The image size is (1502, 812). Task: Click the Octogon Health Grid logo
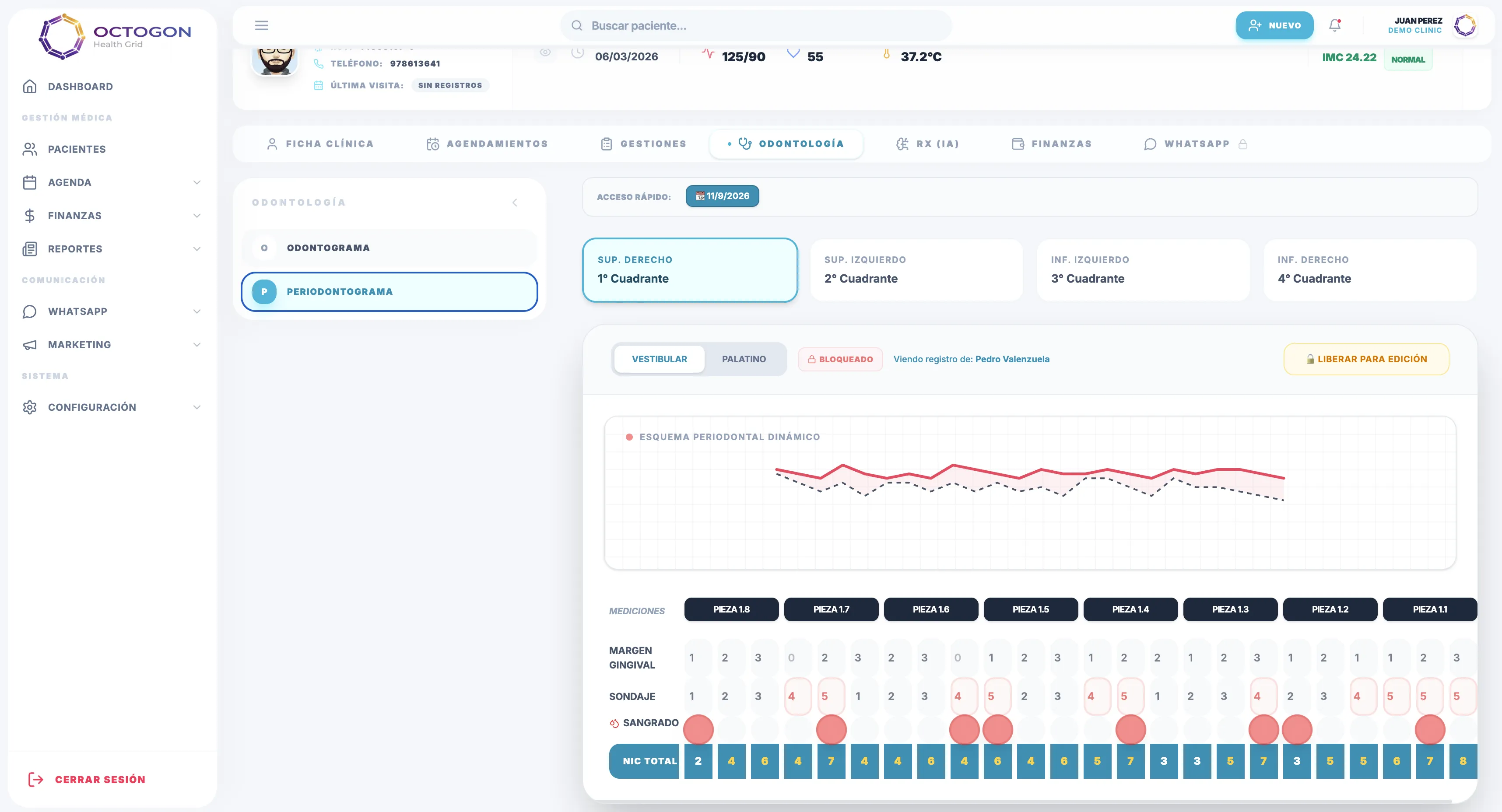(x=114, y=36)
